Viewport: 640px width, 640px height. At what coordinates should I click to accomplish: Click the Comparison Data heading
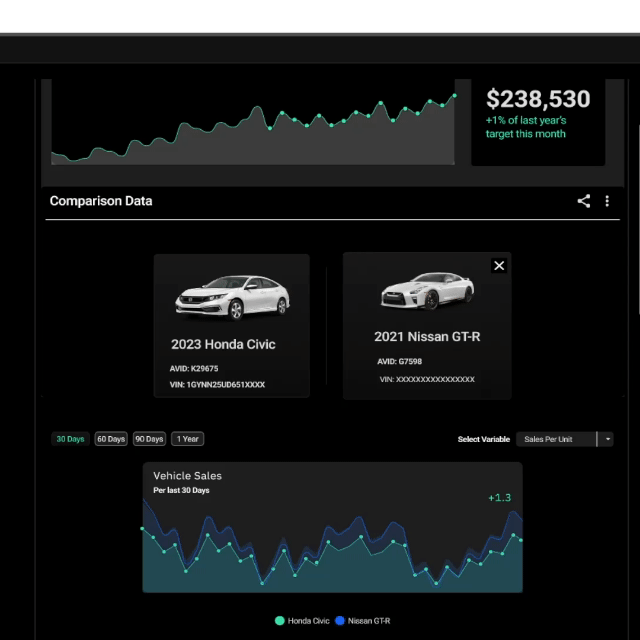pyautogui.click(x=101, y=201)
